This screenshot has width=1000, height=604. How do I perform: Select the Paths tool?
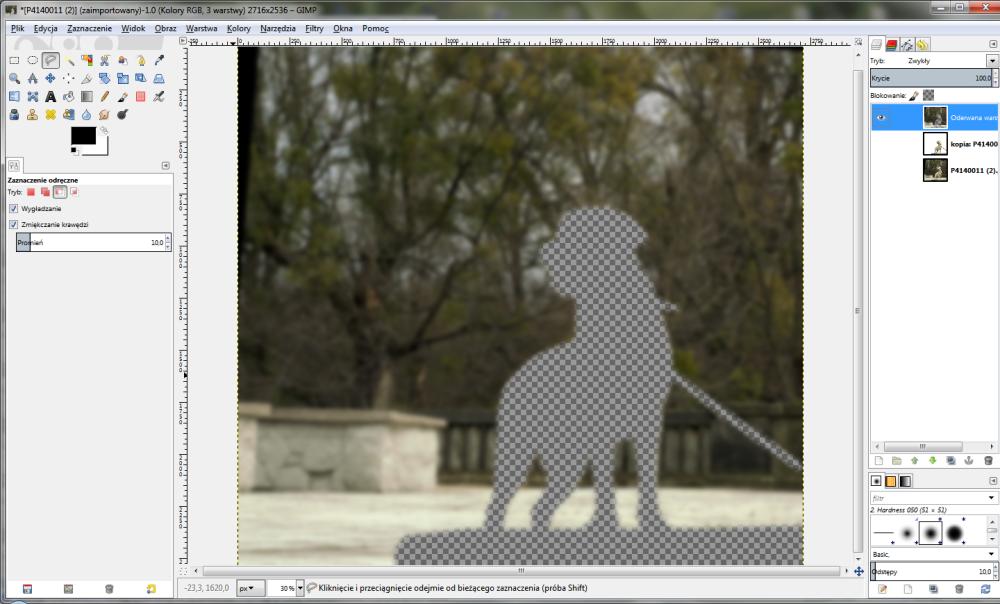point(141,61)
